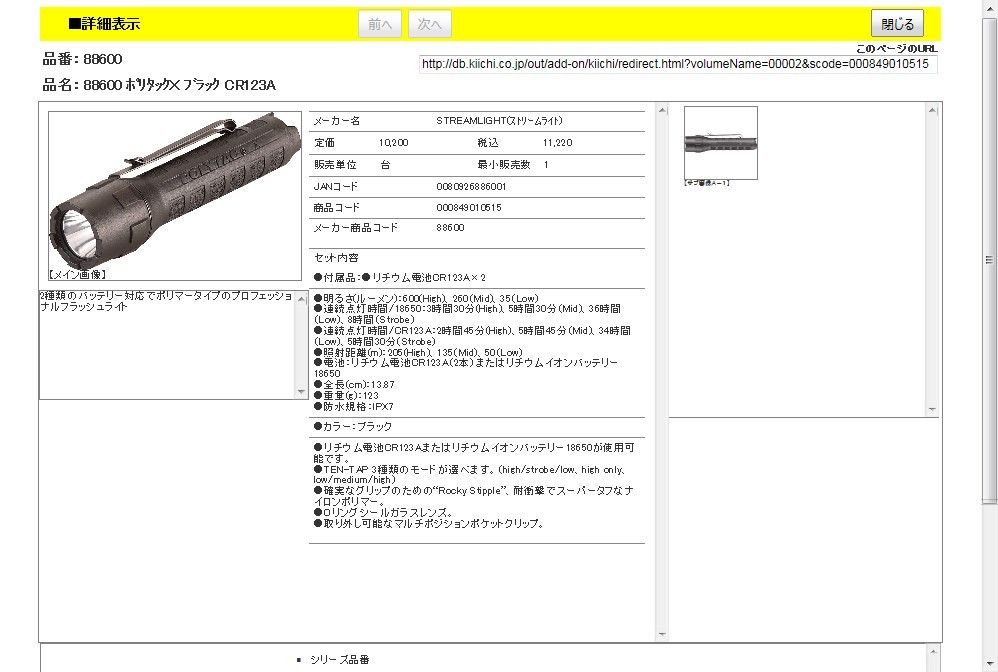Click up arrow of bottom series panel scrollbar
The width and height of the screenshot is (998, 672).
point(932,650)
